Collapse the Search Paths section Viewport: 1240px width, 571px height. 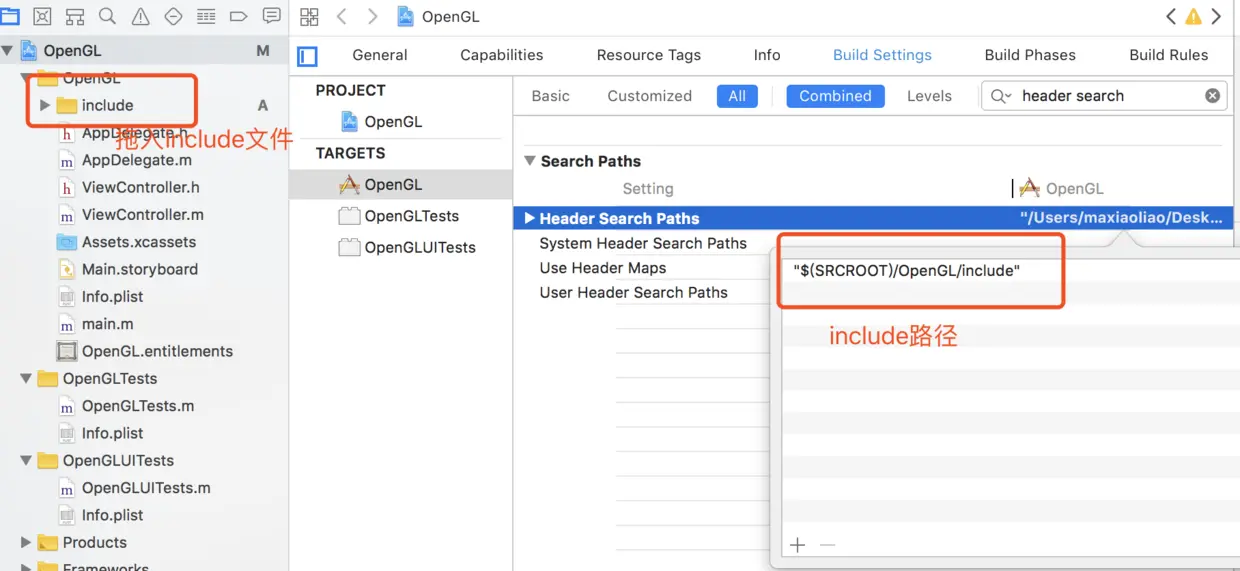[x=530, y=161]
